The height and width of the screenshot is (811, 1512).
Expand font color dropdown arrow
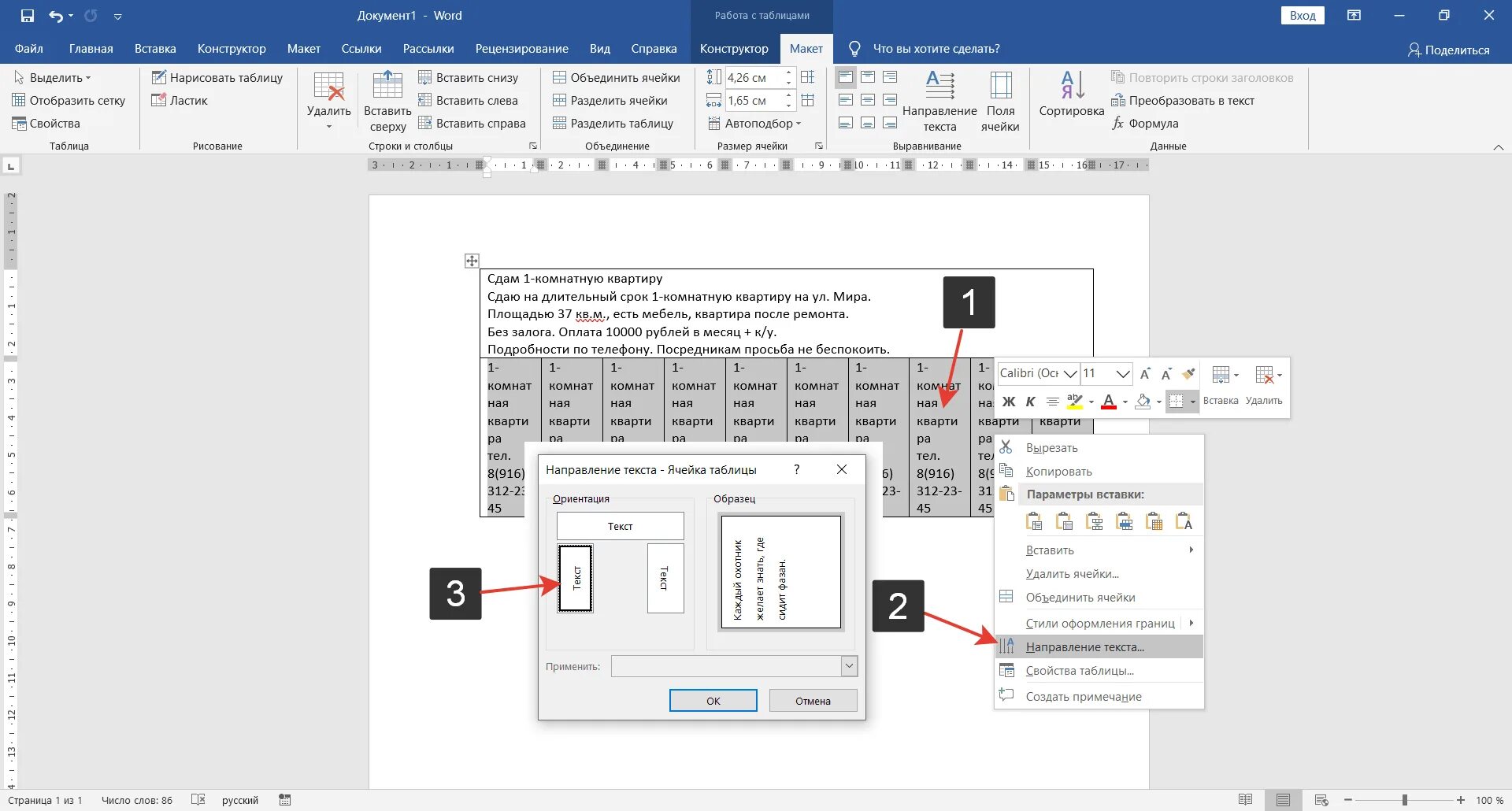pyautogui.click(x=1125, y=402)
